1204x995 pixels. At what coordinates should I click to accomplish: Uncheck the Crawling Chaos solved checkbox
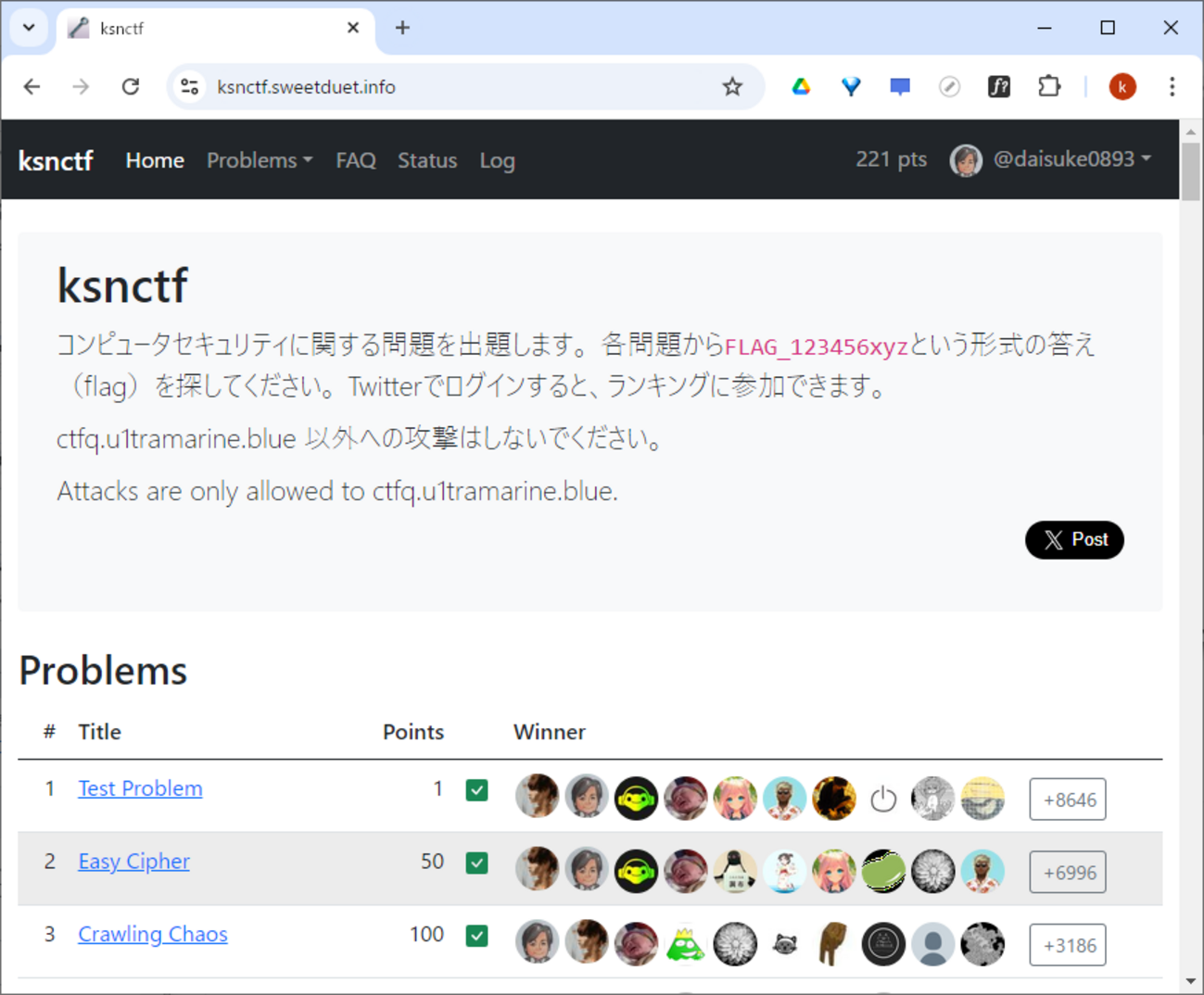click(x=476, y=936)
